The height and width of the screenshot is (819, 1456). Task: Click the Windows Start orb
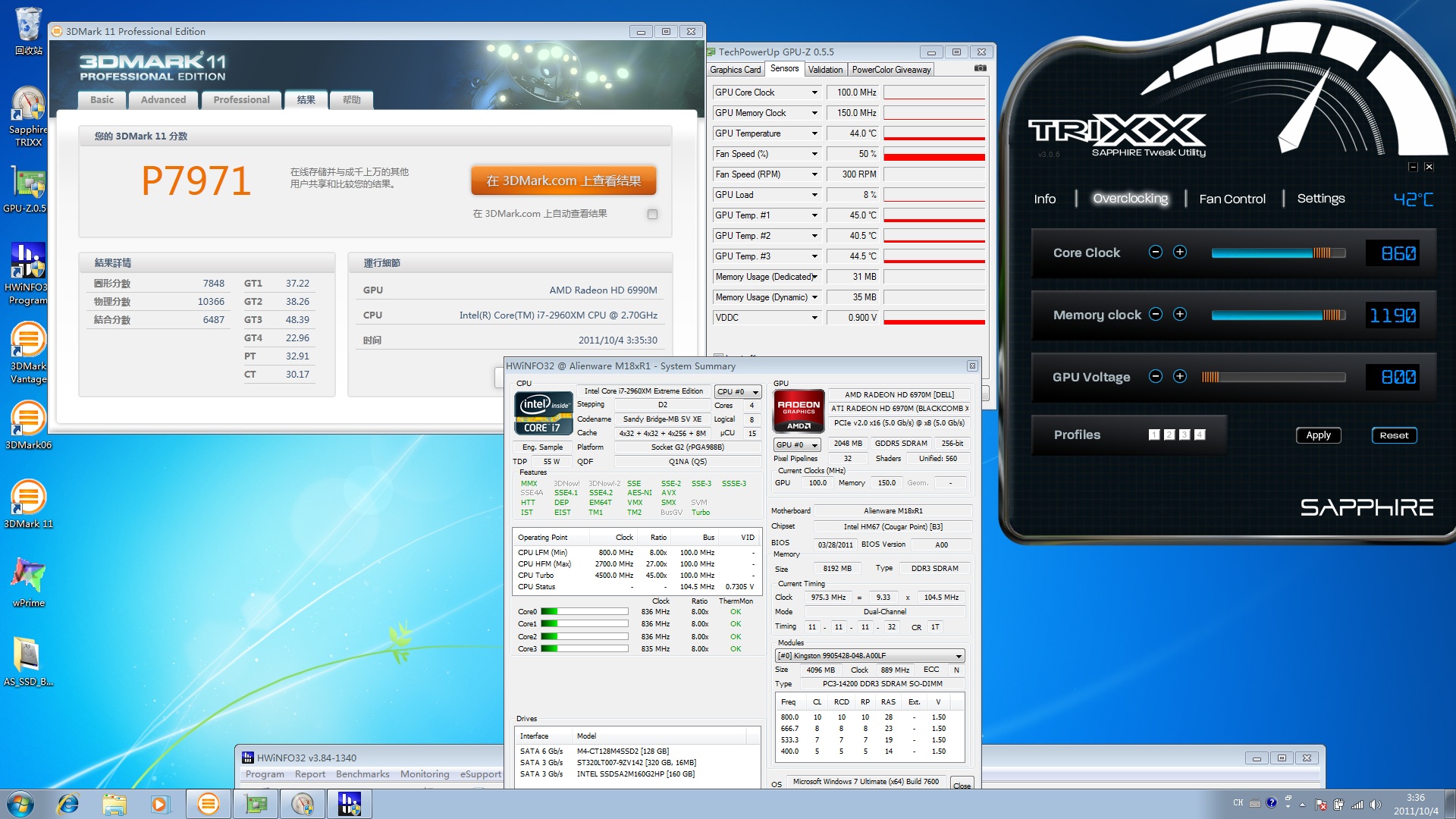20,804
